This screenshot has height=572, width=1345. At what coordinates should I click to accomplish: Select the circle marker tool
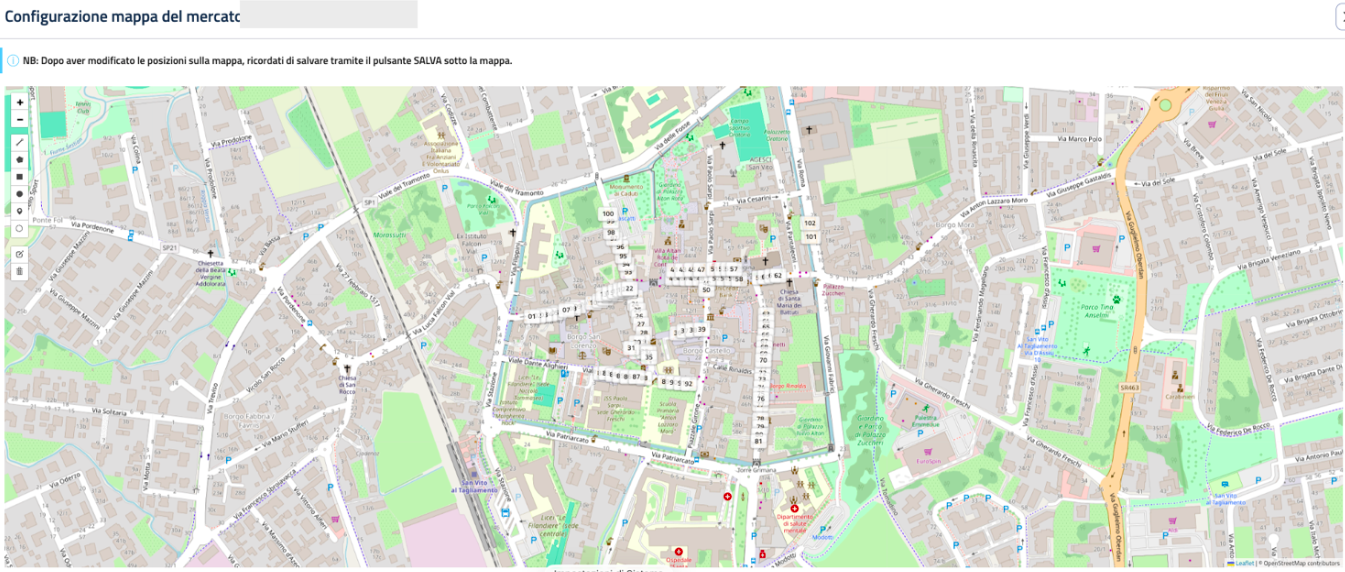(x=20, y=228)
